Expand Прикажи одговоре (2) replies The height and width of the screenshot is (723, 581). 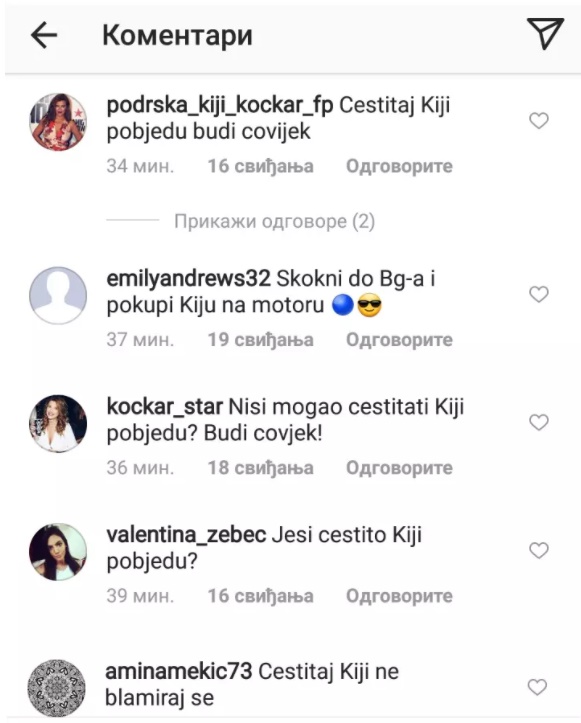pos(274,222)
